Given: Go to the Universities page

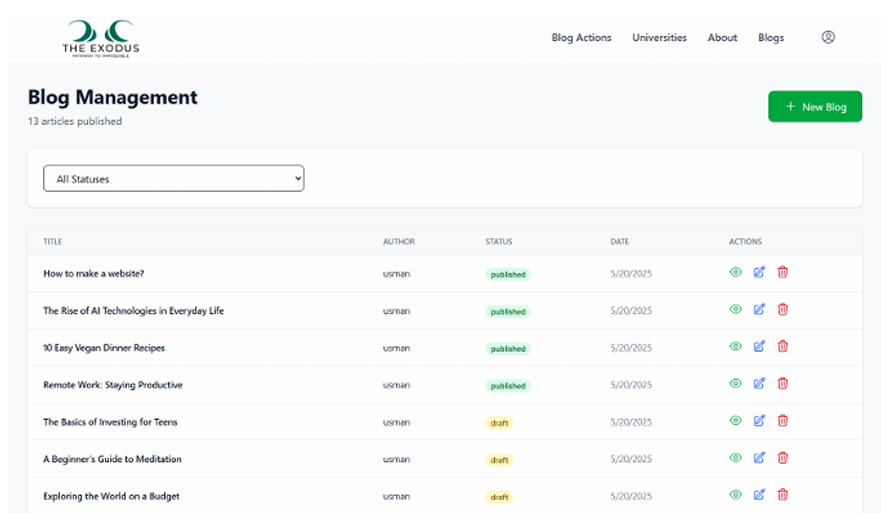Looking at the screenshot, I should click(x=659, y=38).
